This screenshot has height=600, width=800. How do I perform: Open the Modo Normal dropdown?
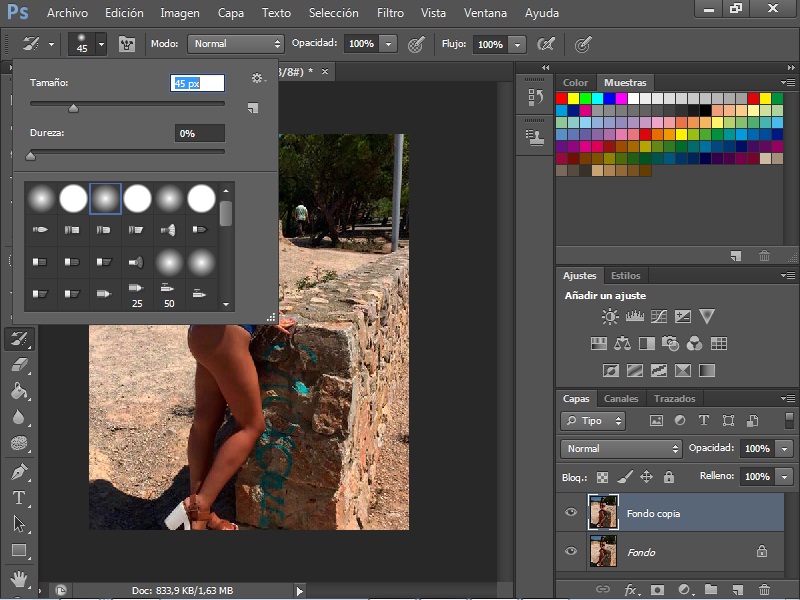[x=235, y=44]
